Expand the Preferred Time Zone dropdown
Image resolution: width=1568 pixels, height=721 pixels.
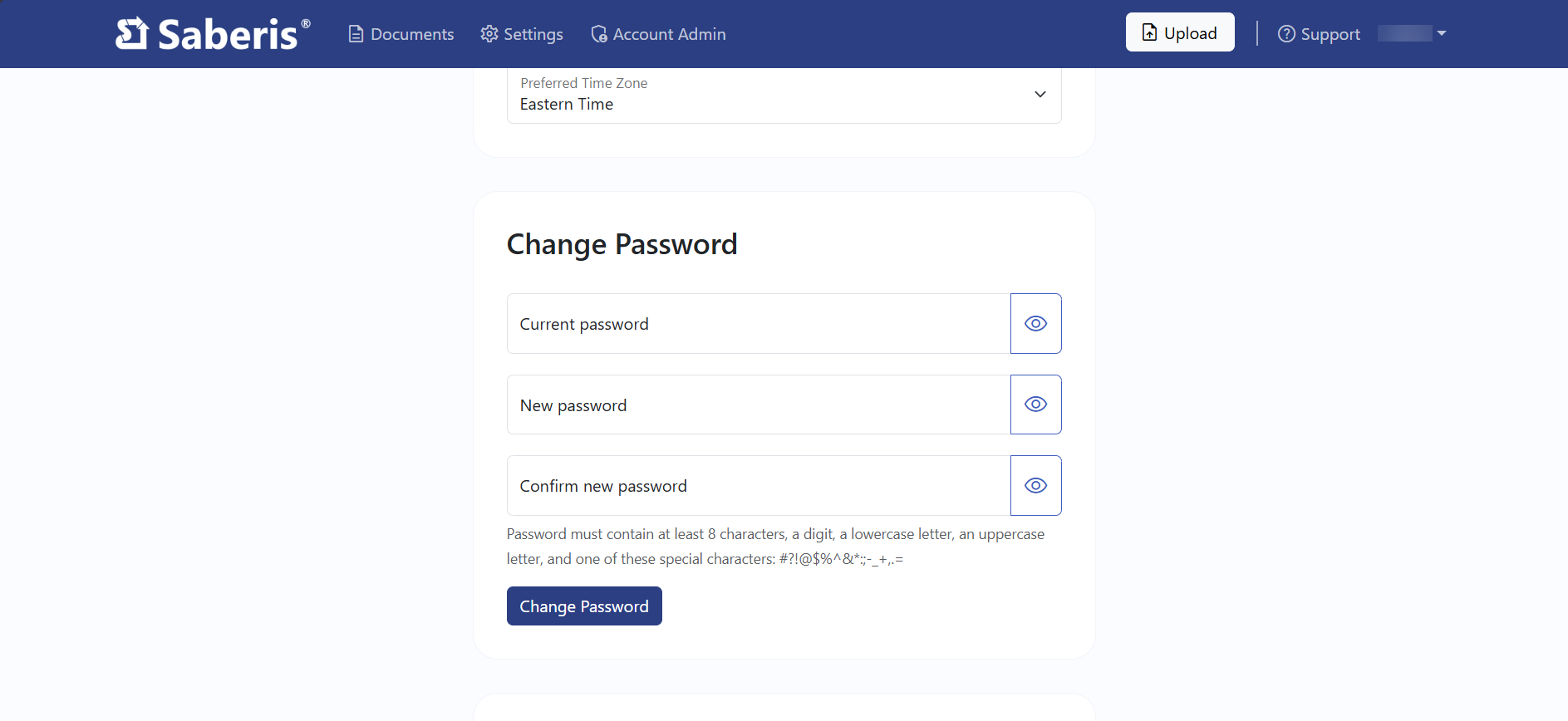coord(1040,95)
